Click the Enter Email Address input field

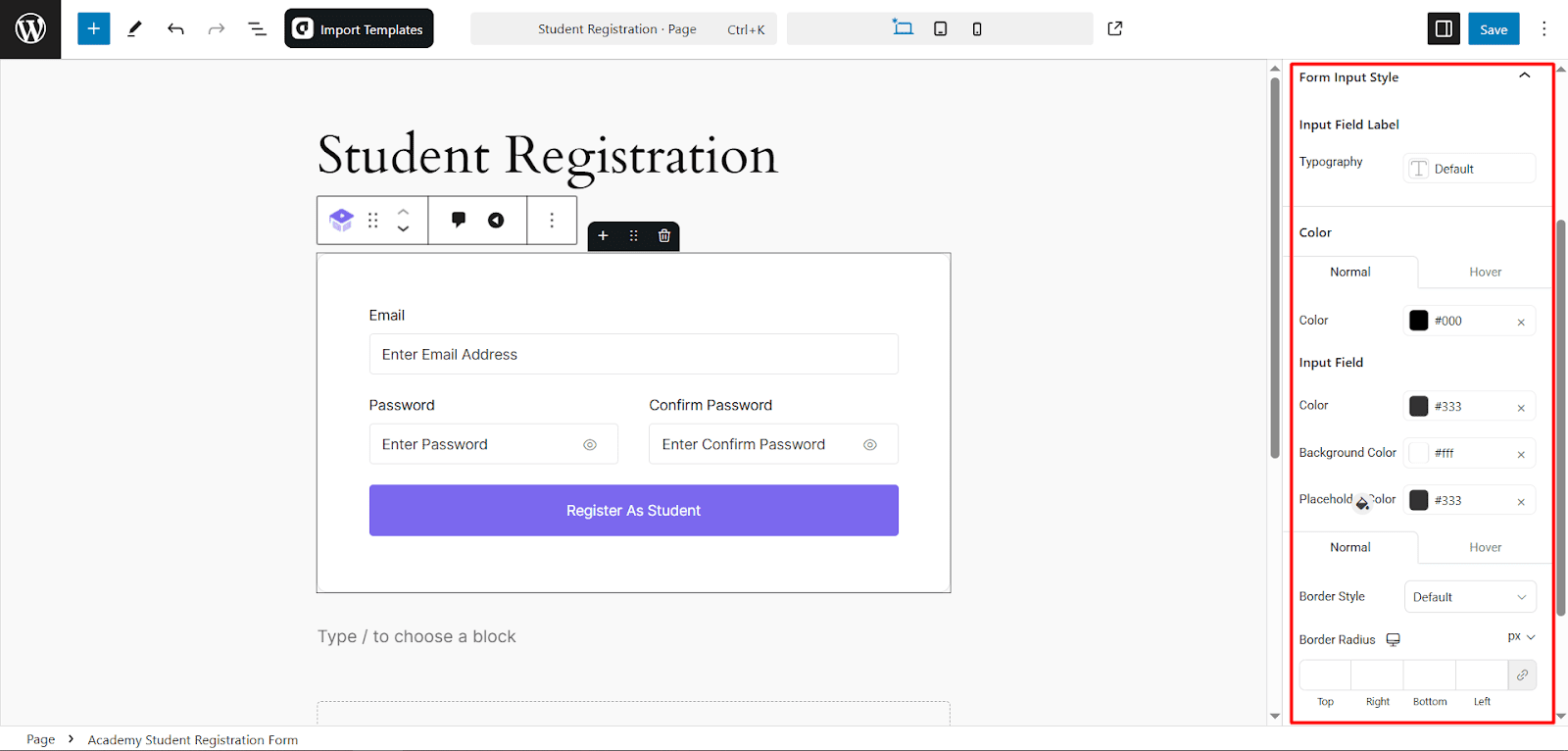[x=633, y=355]
